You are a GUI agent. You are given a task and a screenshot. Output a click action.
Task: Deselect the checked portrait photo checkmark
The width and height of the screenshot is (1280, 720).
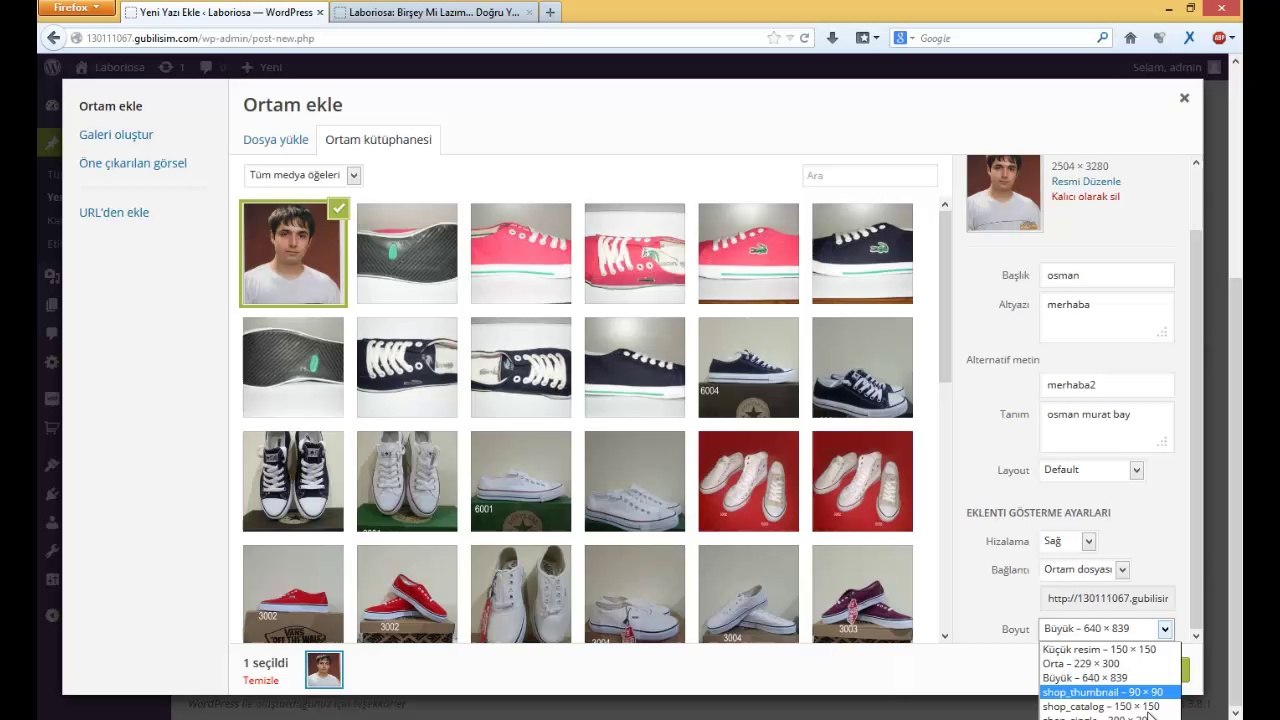point(339,208)
